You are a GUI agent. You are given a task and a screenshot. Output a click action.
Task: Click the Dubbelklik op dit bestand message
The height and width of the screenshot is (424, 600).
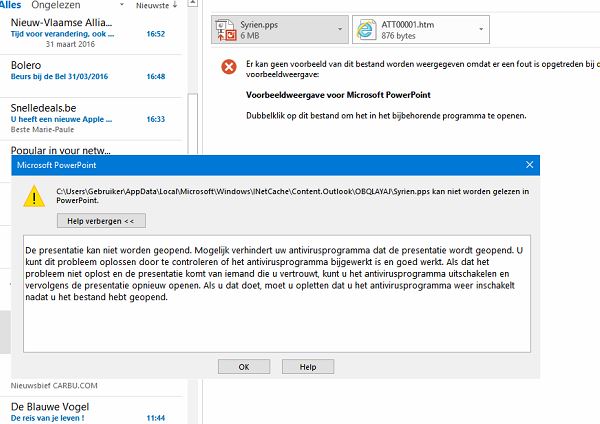[386, 116]
